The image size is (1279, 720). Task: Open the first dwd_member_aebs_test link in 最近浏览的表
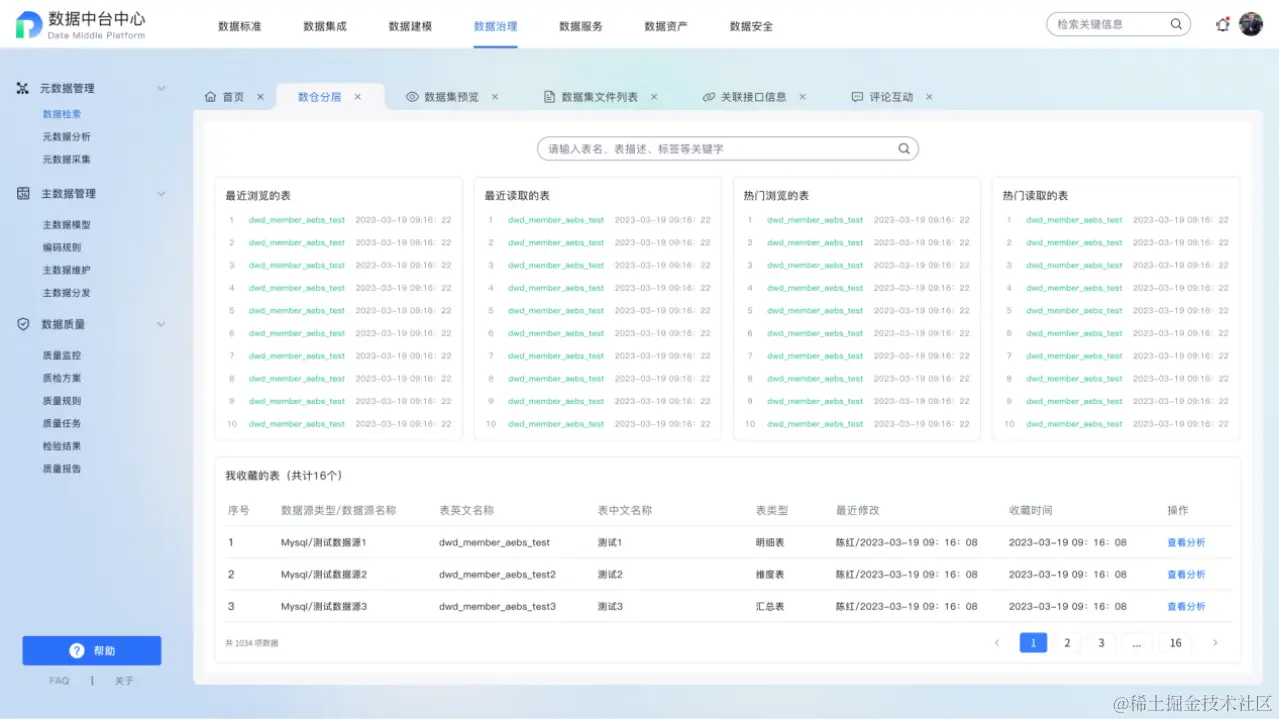(296, 220)
